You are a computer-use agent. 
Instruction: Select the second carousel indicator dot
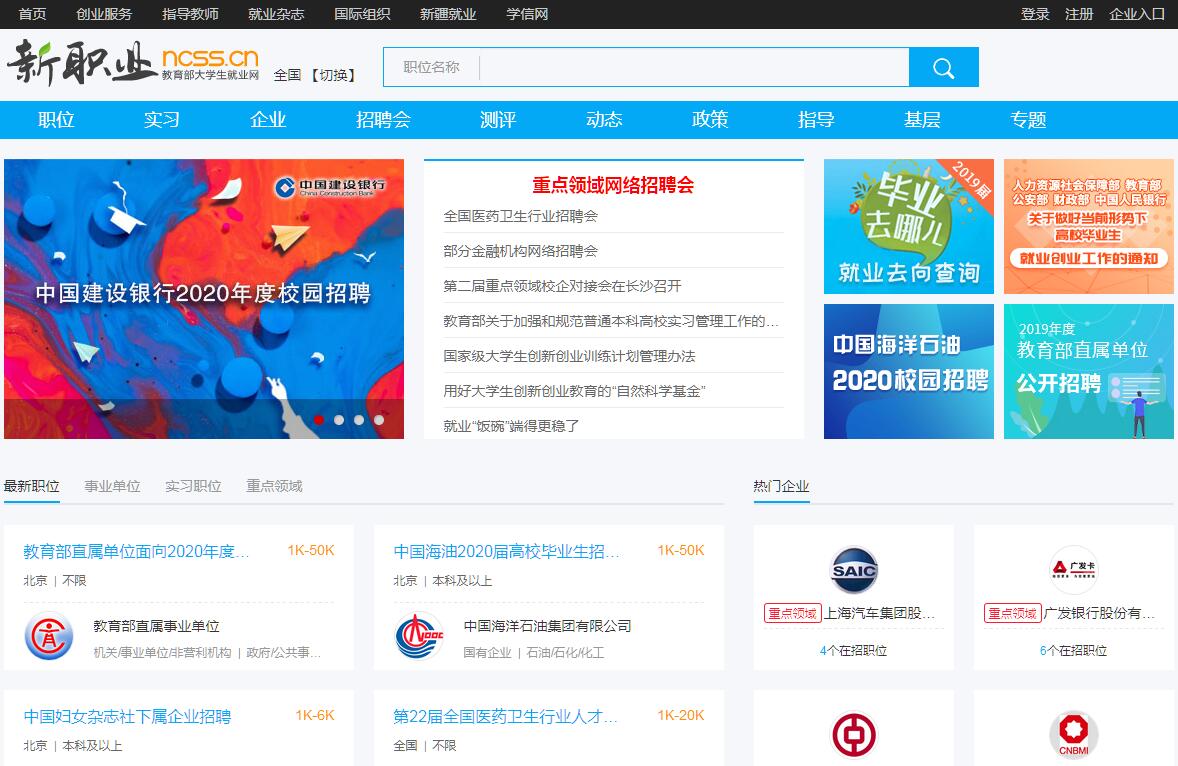[x=339, y=420]
